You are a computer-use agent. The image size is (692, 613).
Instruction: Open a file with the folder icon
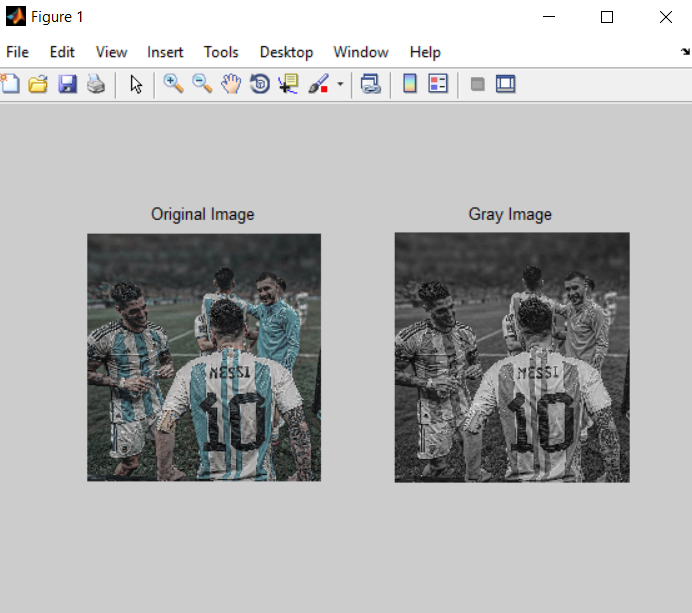click(38, 85)
